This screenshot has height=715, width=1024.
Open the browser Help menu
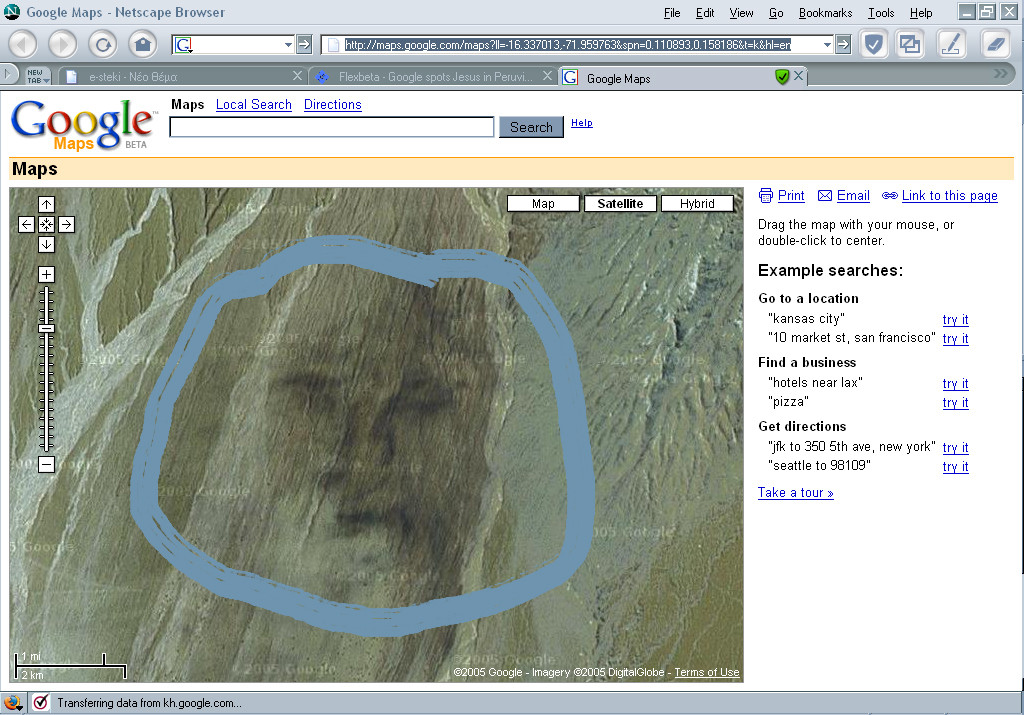click(x=921, y=13)
